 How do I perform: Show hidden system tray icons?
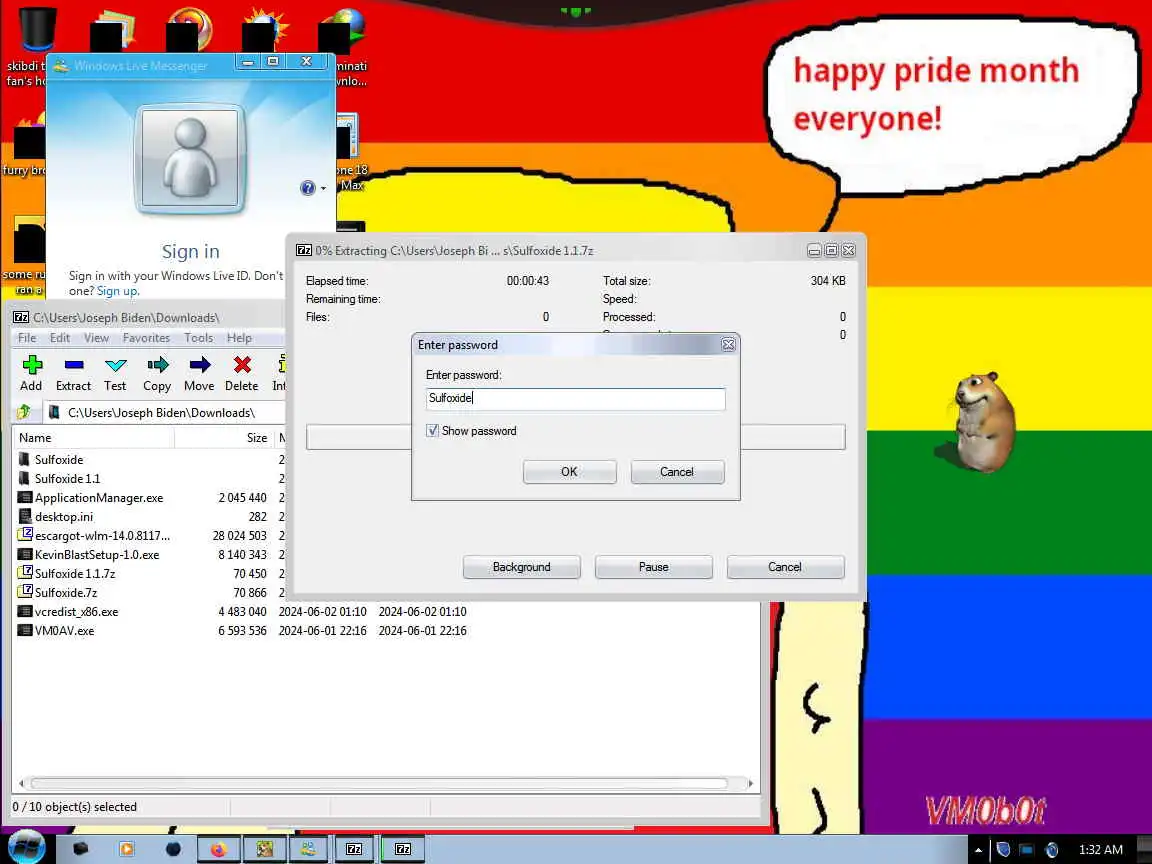[978, 850]
